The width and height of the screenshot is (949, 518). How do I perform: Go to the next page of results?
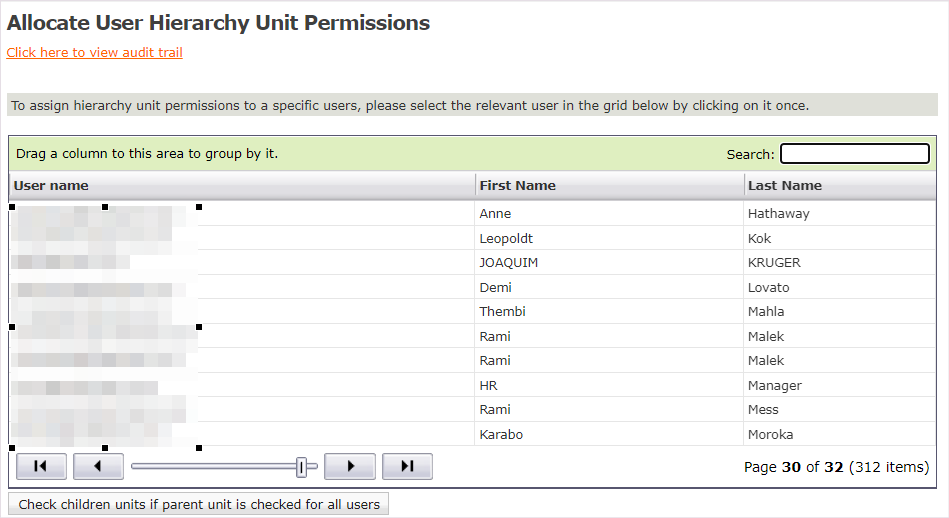(350, 466)
